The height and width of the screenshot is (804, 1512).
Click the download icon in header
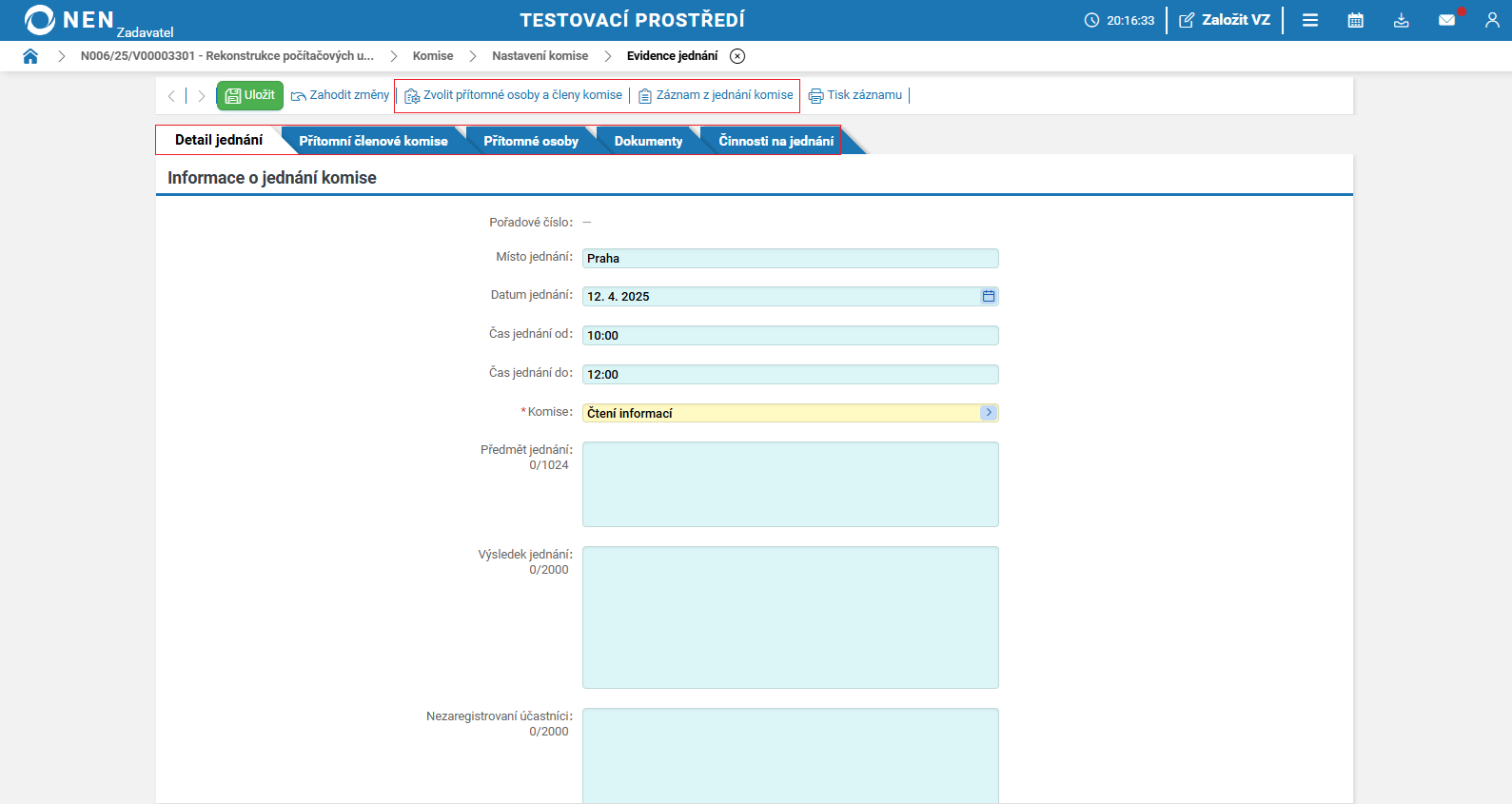1401,20
